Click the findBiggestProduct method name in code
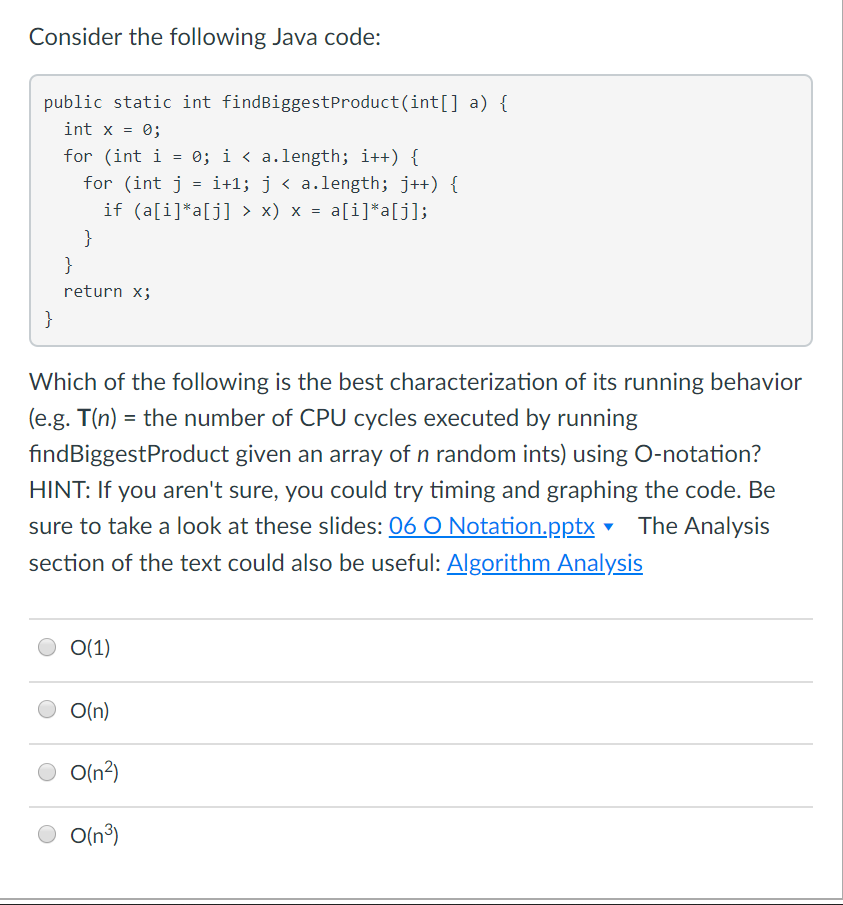This screenshot has width=843, height=905. coord(300,102)
